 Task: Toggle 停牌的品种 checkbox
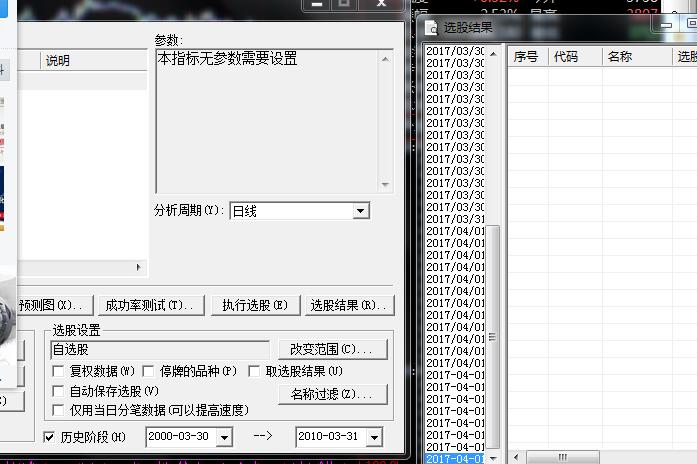[x=148, y=372]
